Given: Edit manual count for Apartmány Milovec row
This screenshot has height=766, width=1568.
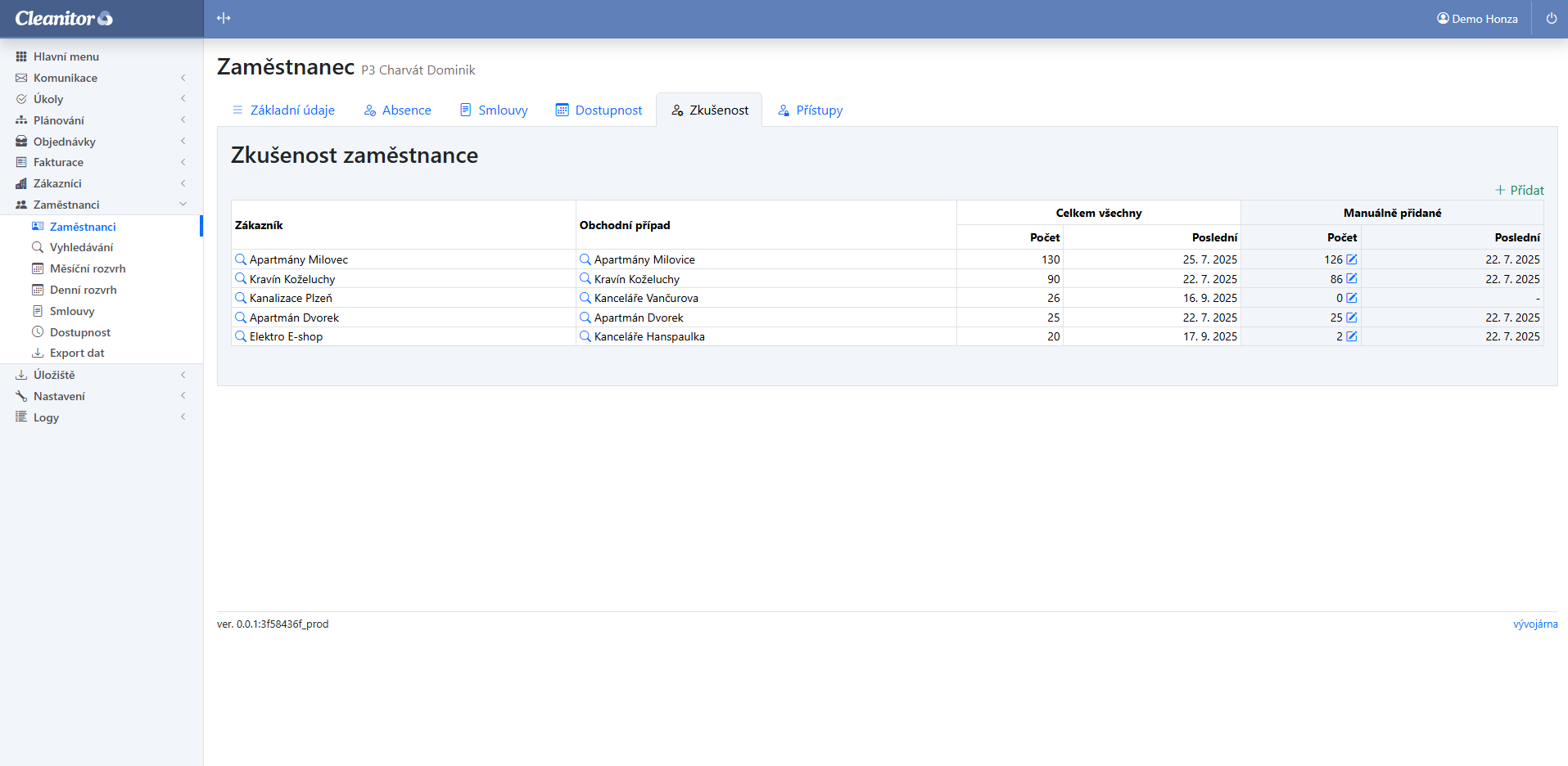Looking at the screenshot, I should coord(1352,259).
